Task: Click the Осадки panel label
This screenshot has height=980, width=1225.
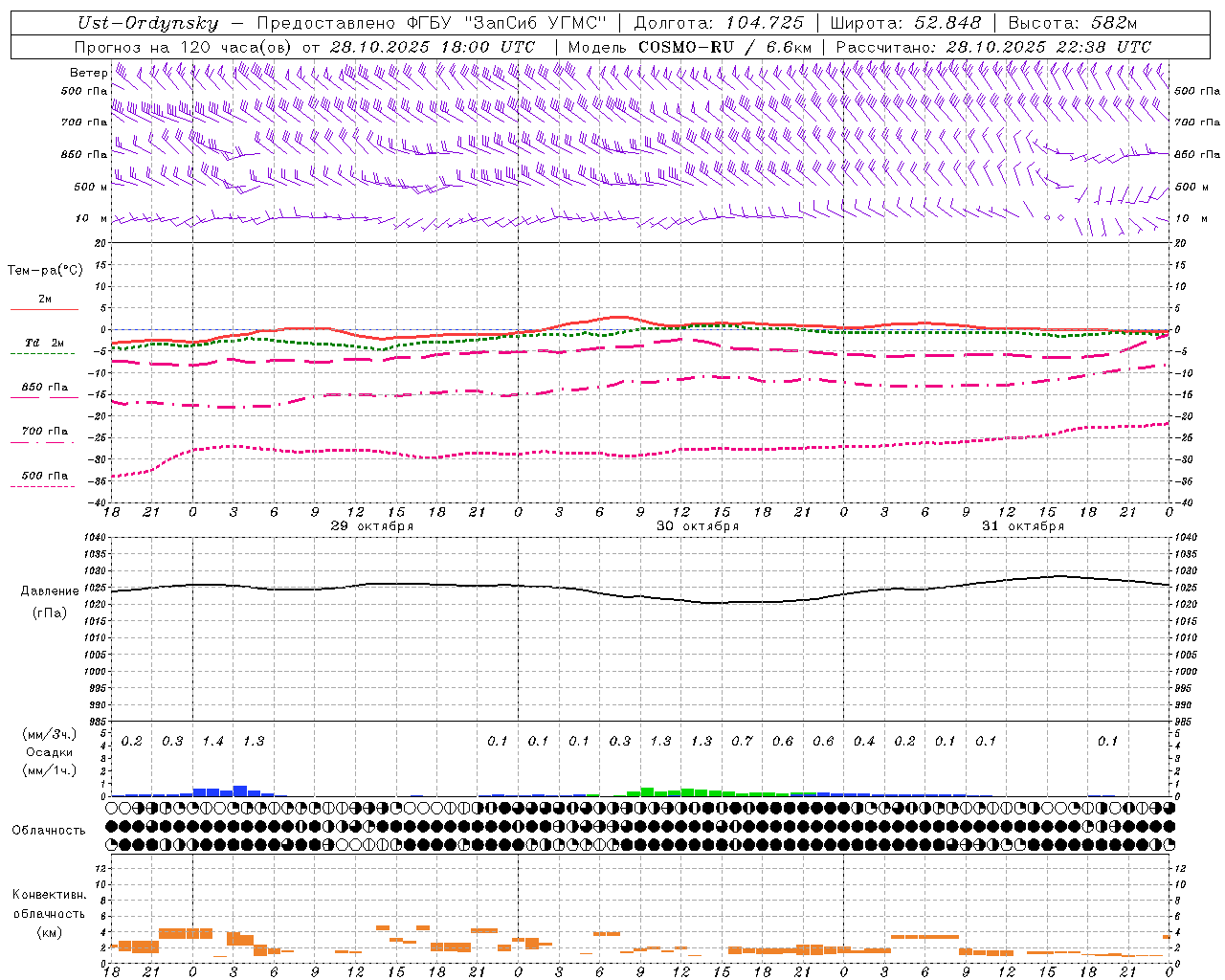Action: pyautogui.click(x=50, y=752)
